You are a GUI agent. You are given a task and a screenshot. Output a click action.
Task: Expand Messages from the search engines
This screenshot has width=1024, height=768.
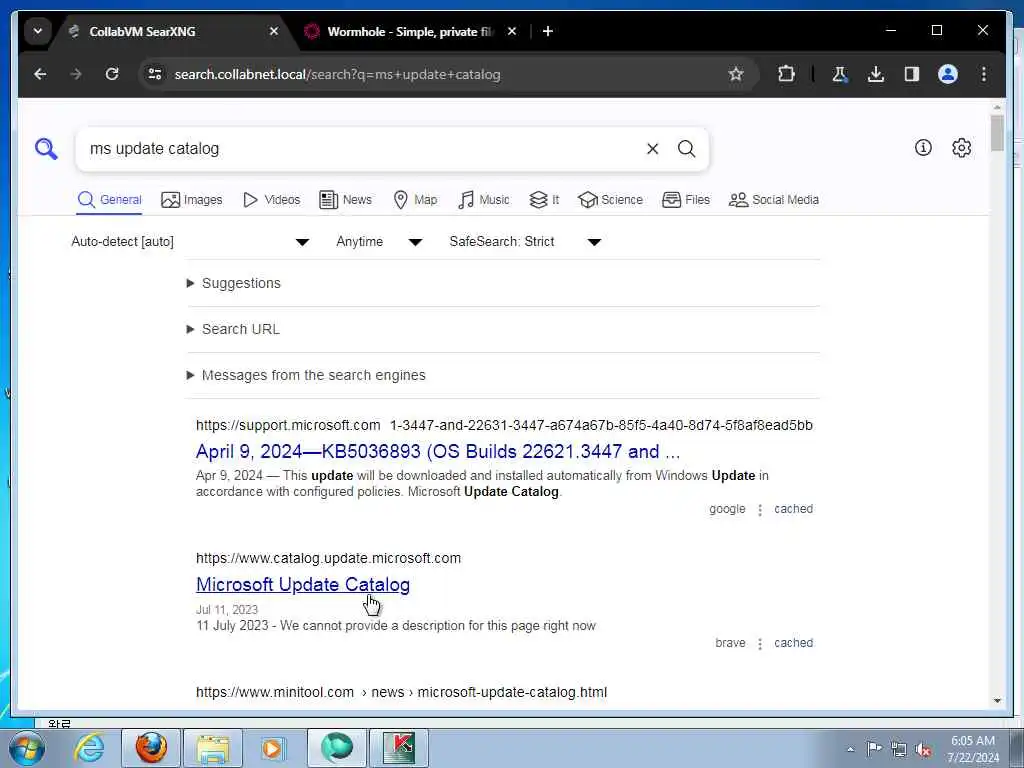[x=306, y=376]
